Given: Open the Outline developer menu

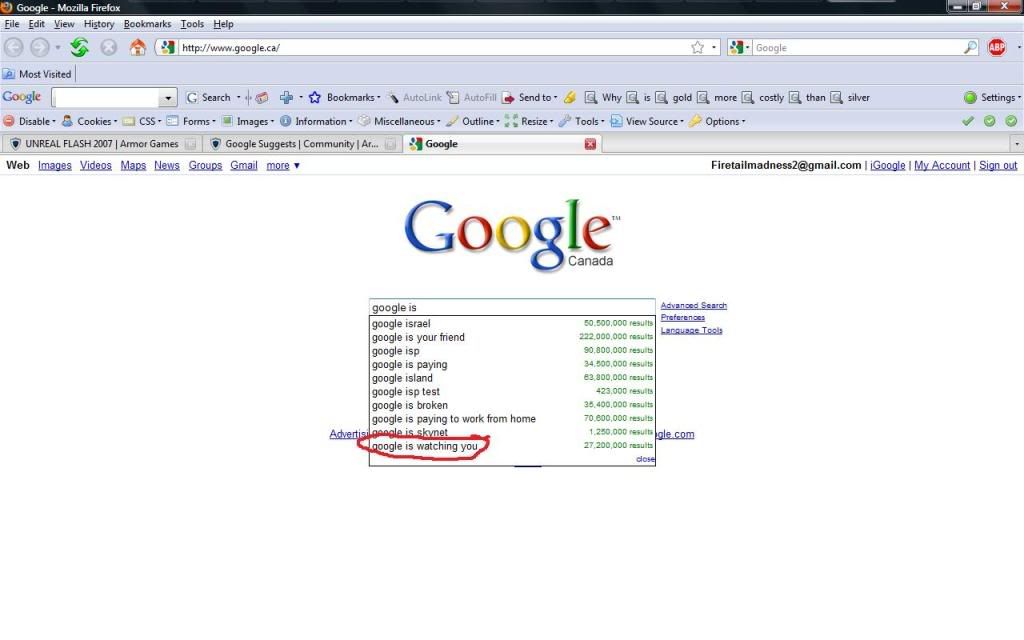Looking at the screenshot, I should pyautogui.click(x=472, y=121).
